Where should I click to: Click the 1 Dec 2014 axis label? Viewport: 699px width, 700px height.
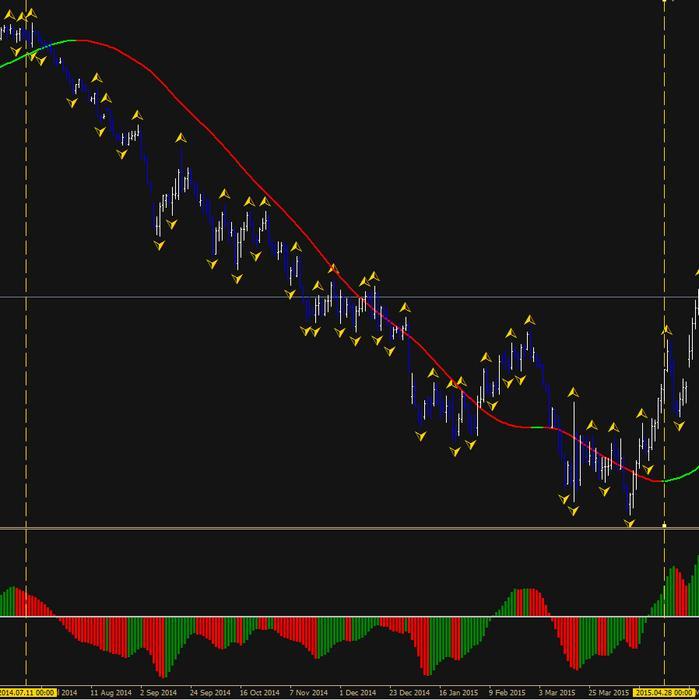(x=358, y=693)
